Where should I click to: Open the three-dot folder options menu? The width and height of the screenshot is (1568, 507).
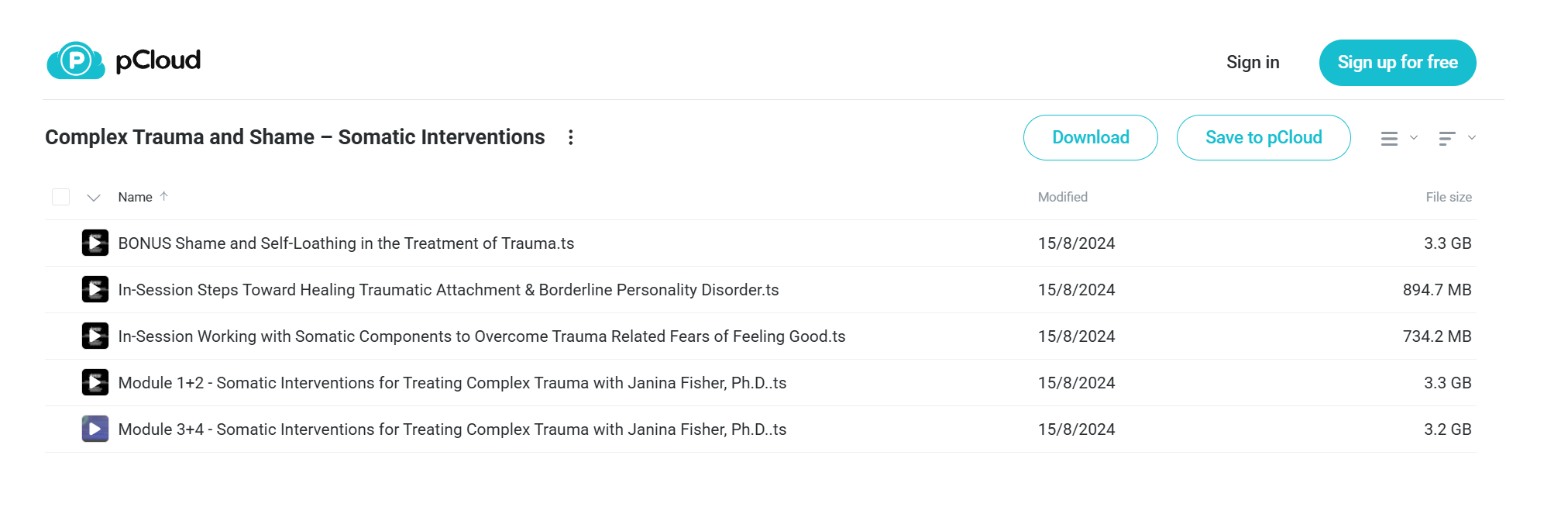pos(571,137)
